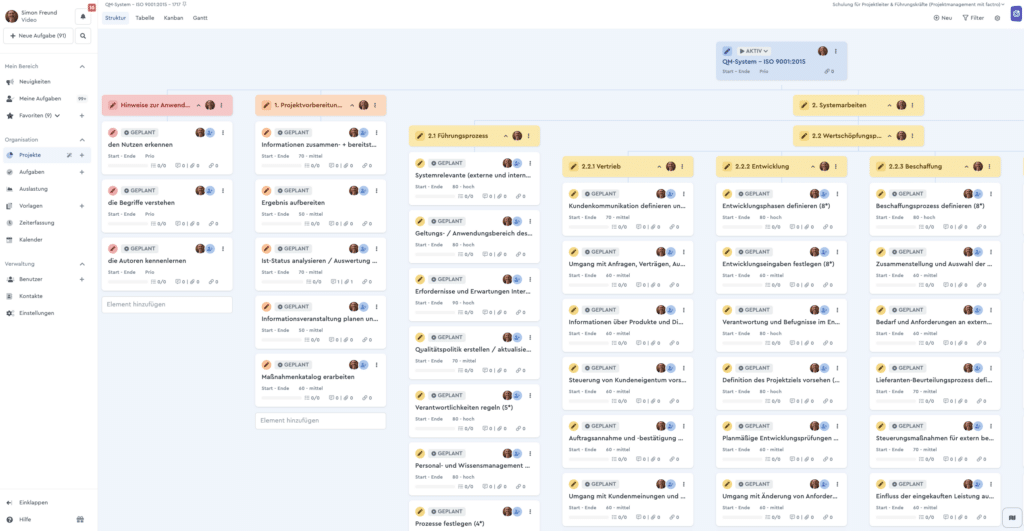
Task: Switch to Gantt view tab
Action: (200, 18)
